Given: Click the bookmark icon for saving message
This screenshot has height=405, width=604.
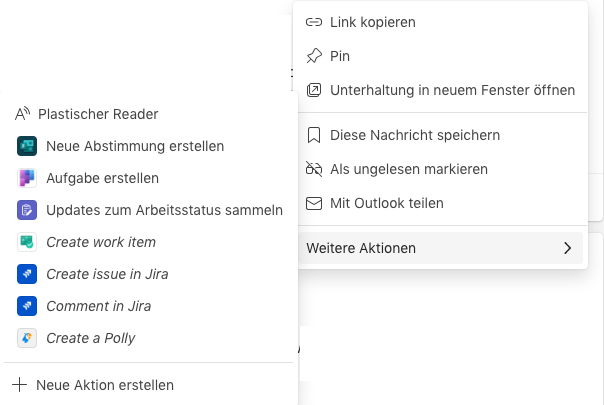Looking at the screenshot, I should pyautogui.click(x=314, y=135).
